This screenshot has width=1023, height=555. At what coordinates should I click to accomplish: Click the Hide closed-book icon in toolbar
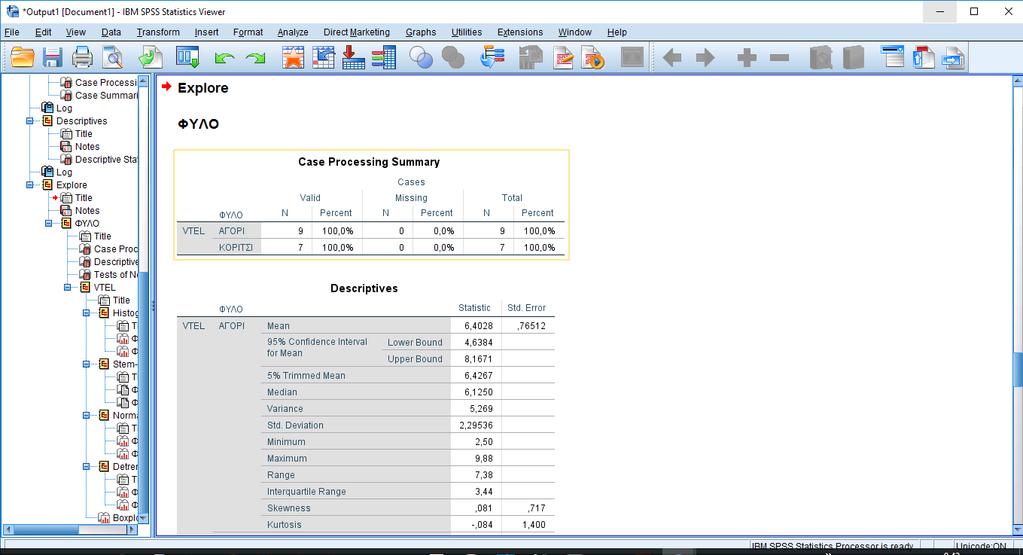853,57
